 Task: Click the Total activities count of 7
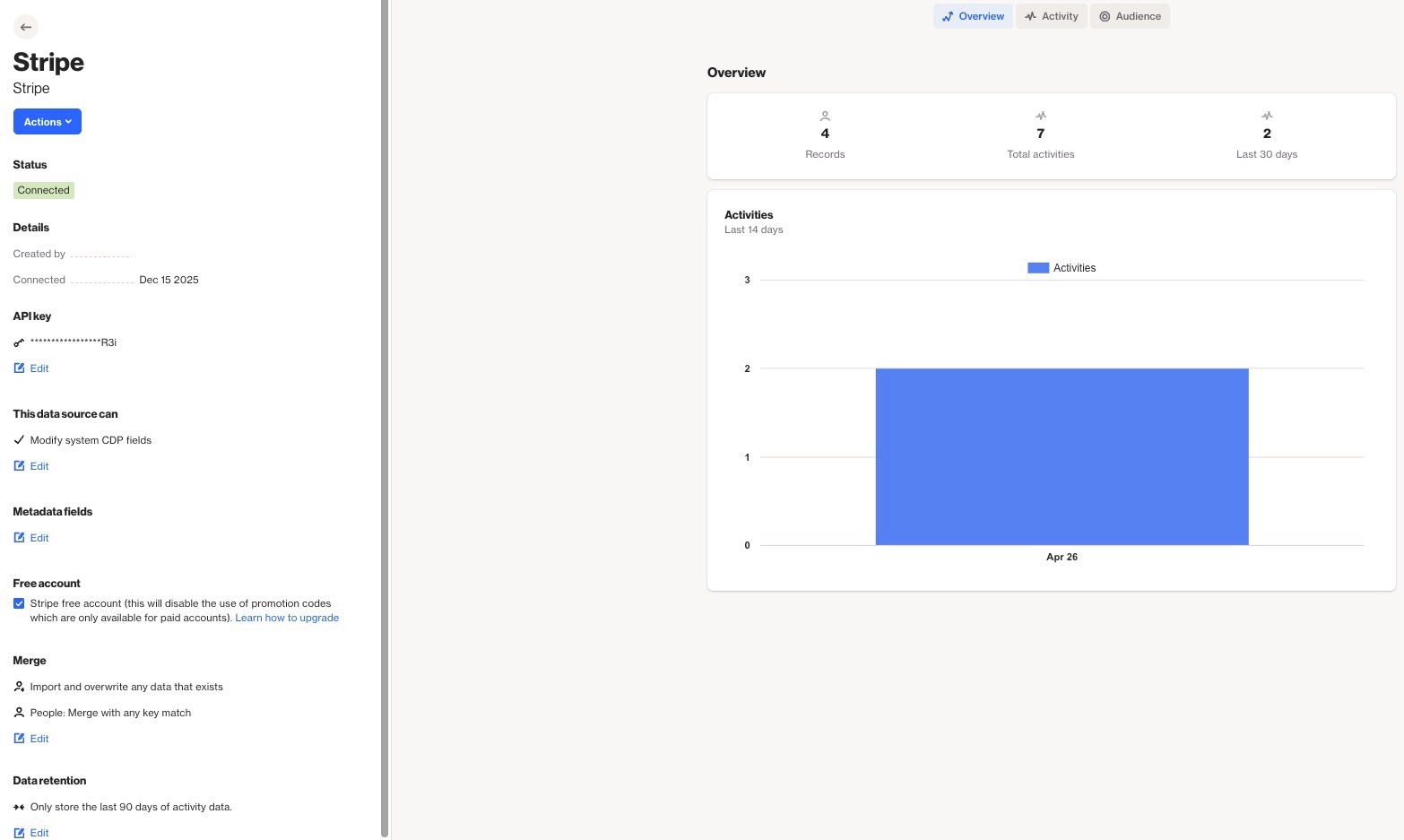point(1041,134)
